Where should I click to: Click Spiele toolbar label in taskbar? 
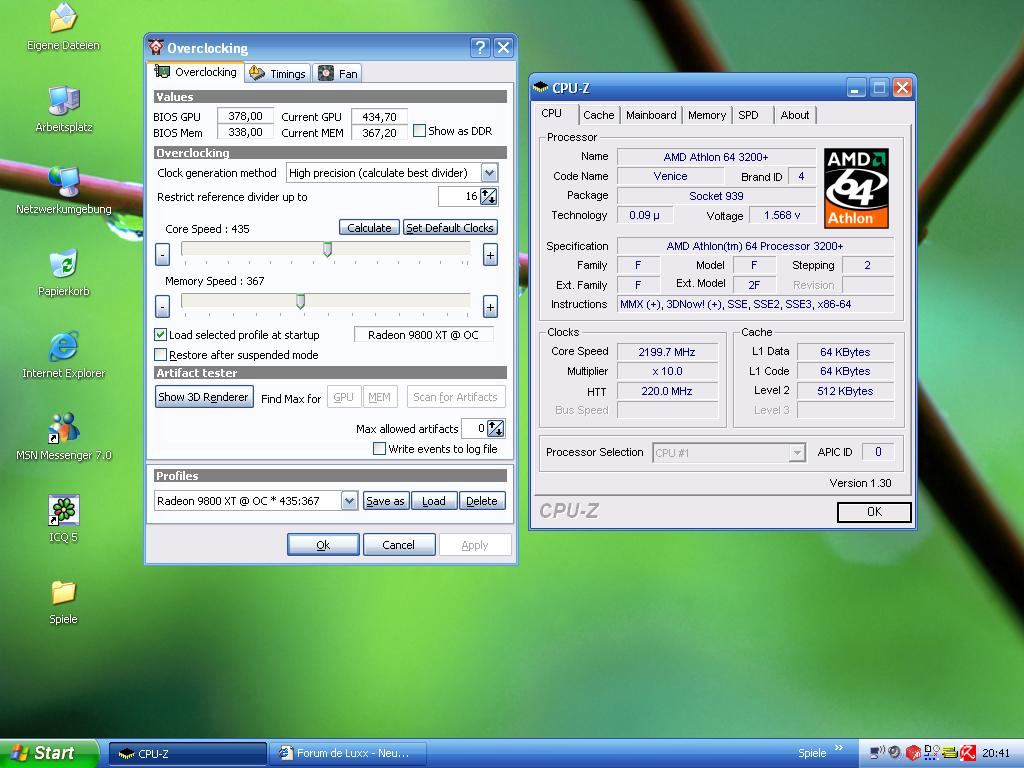812,753
